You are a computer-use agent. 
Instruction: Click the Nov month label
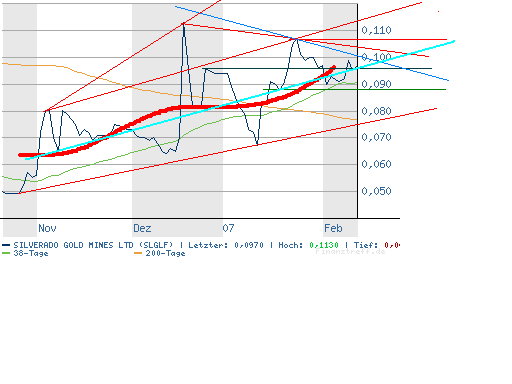pos(47,228)
